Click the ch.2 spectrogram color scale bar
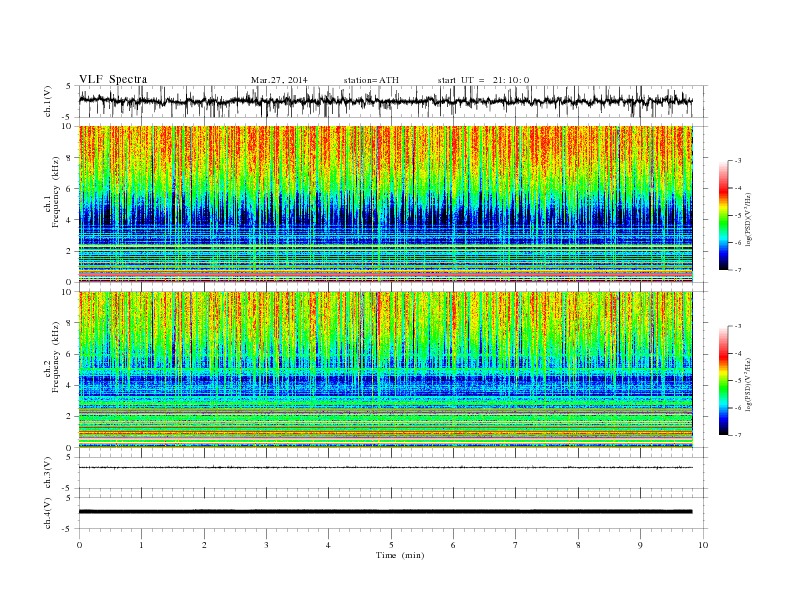Viewport: 792px width, 612px height. tap(724, 380)
